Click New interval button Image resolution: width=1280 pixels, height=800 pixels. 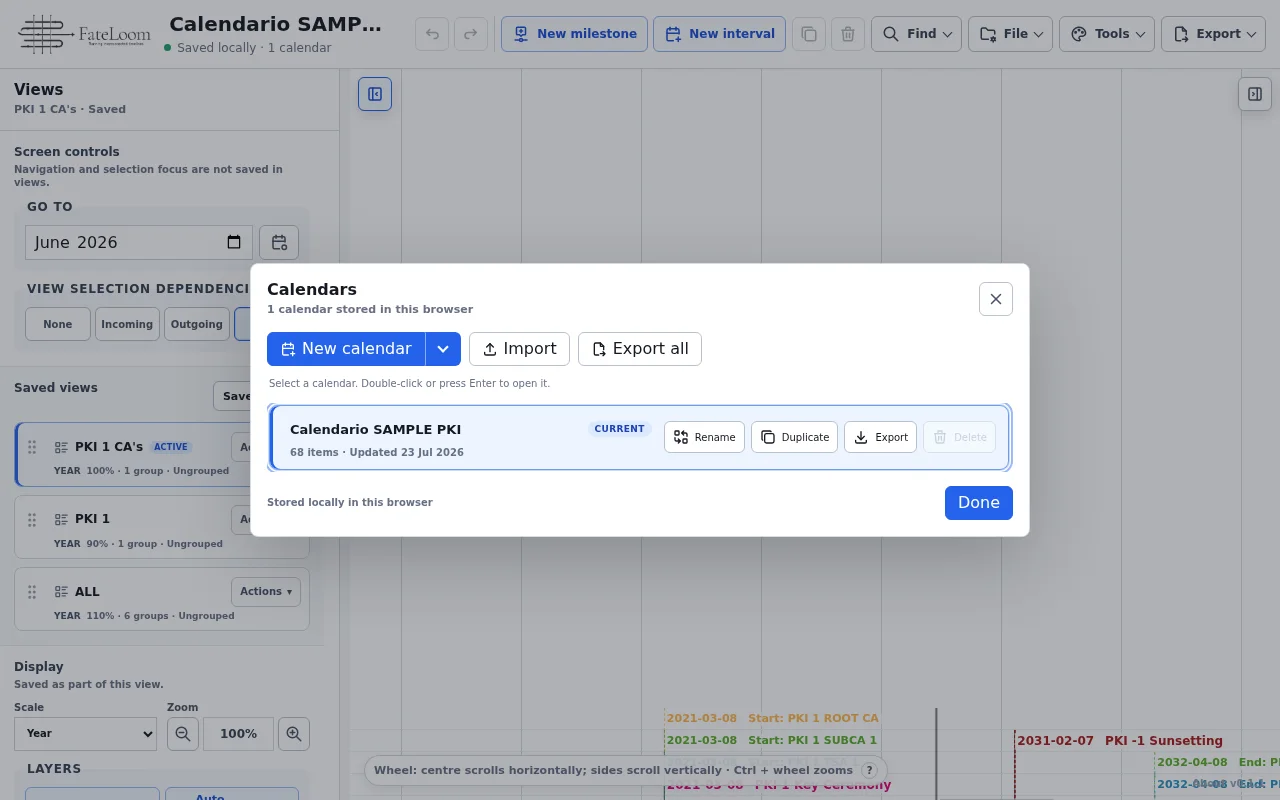(720, 34)
